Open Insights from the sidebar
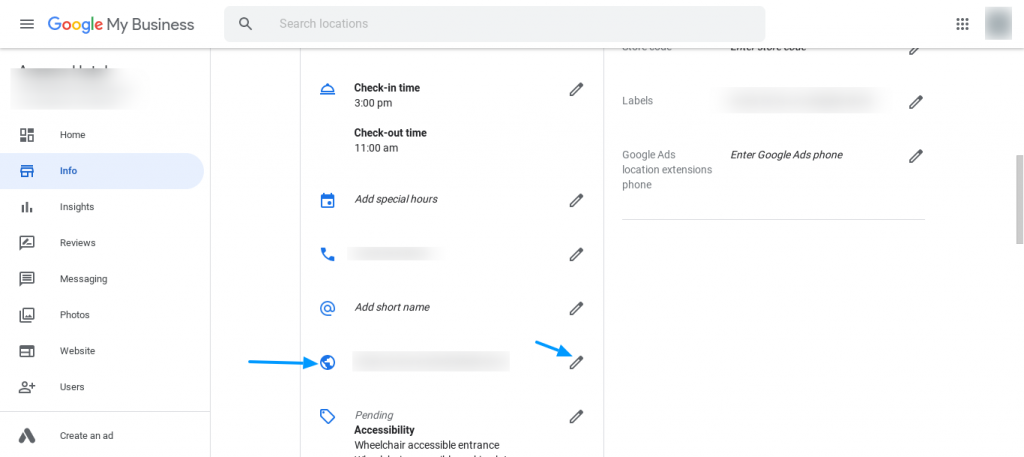This screenshot has width=1024, height=457. pyautogui.click(x=77, y=207)
